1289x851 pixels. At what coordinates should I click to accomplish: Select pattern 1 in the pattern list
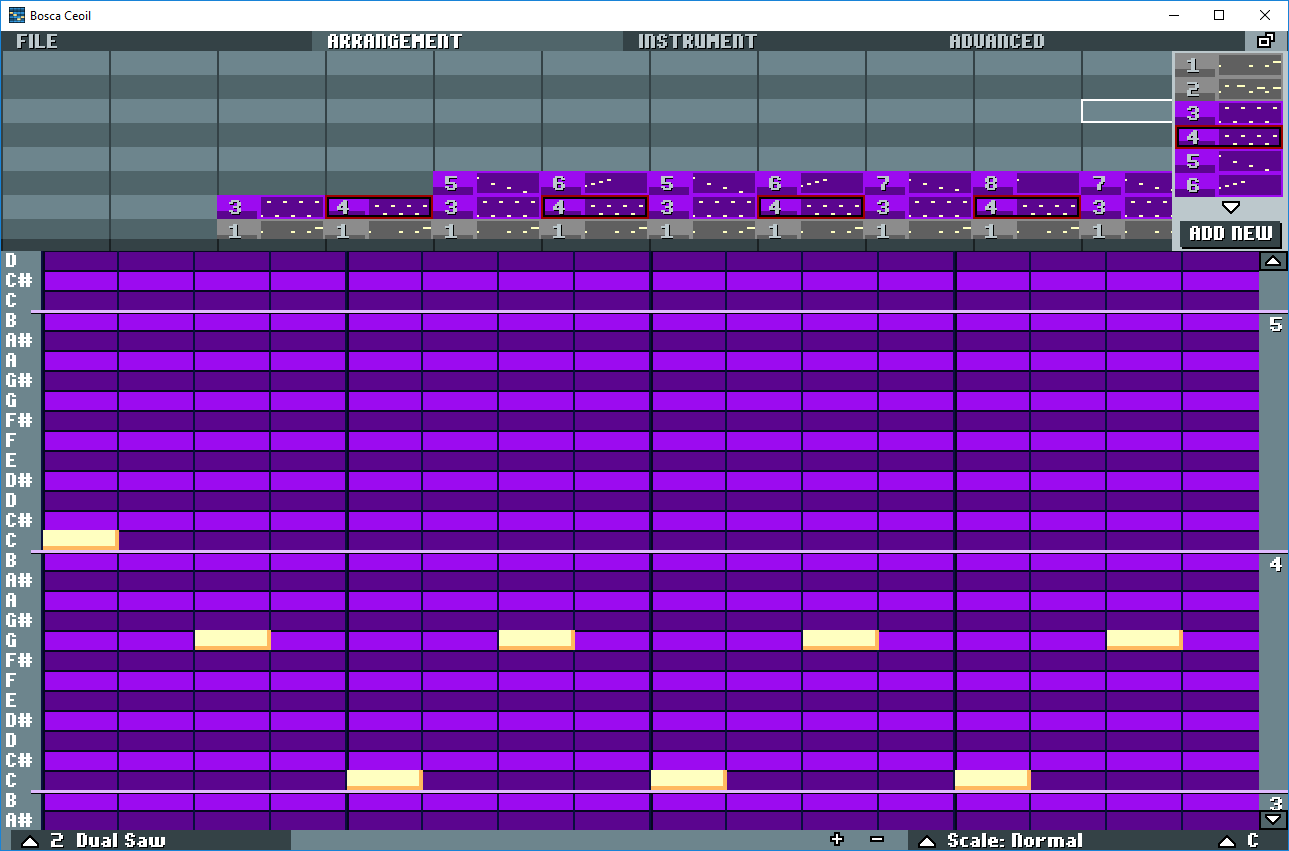tap(1229, 65)
